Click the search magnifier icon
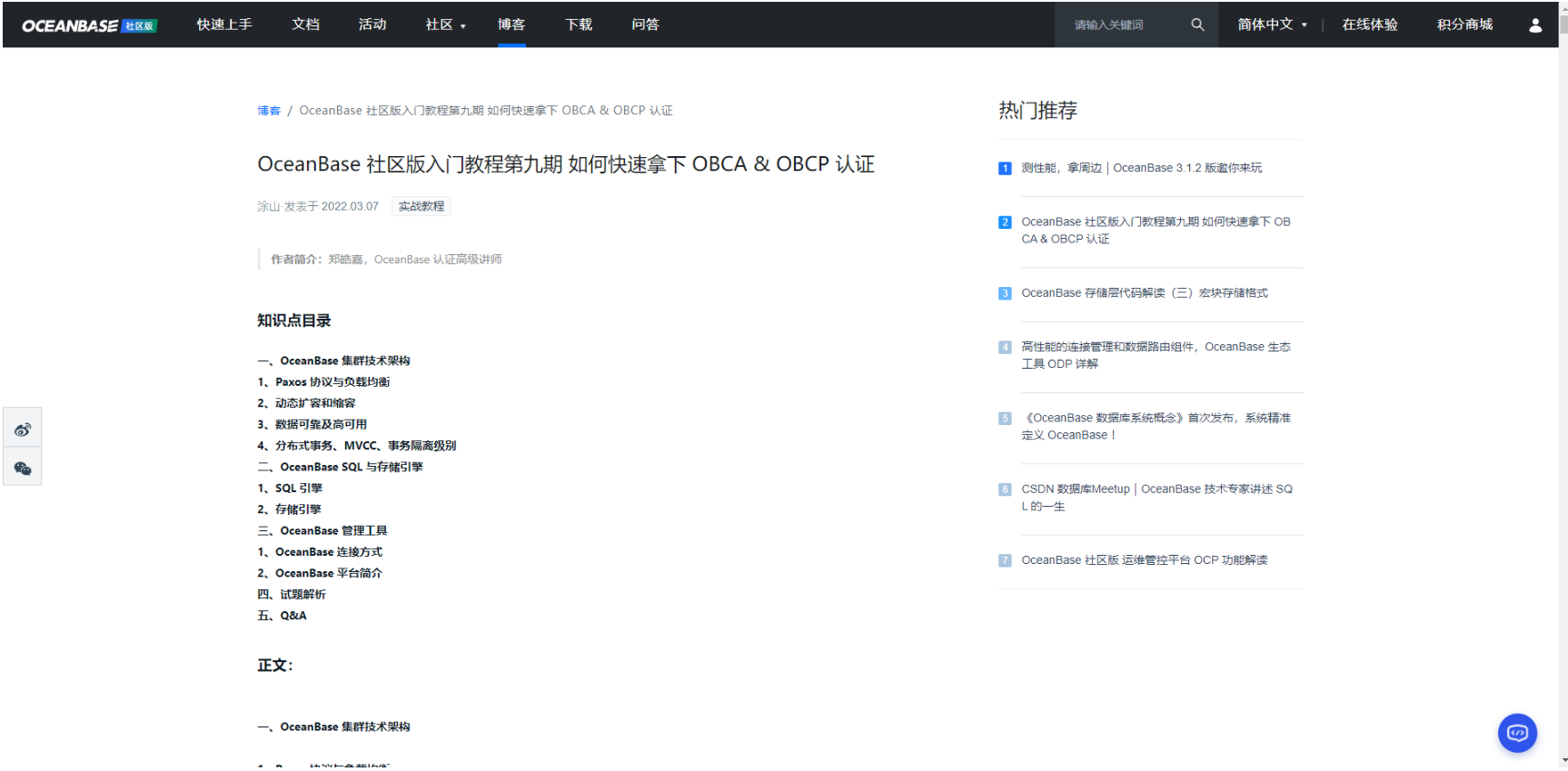The height and width of the screenshot is (771, 1568). tap(1197, 25)
